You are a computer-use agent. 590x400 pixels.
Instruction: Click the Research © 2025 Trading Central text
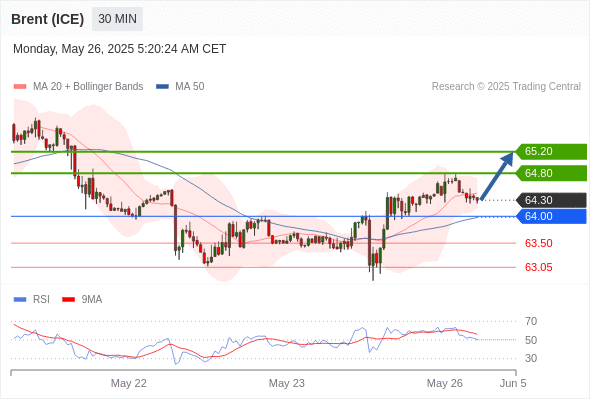click(x=506, y=87)
